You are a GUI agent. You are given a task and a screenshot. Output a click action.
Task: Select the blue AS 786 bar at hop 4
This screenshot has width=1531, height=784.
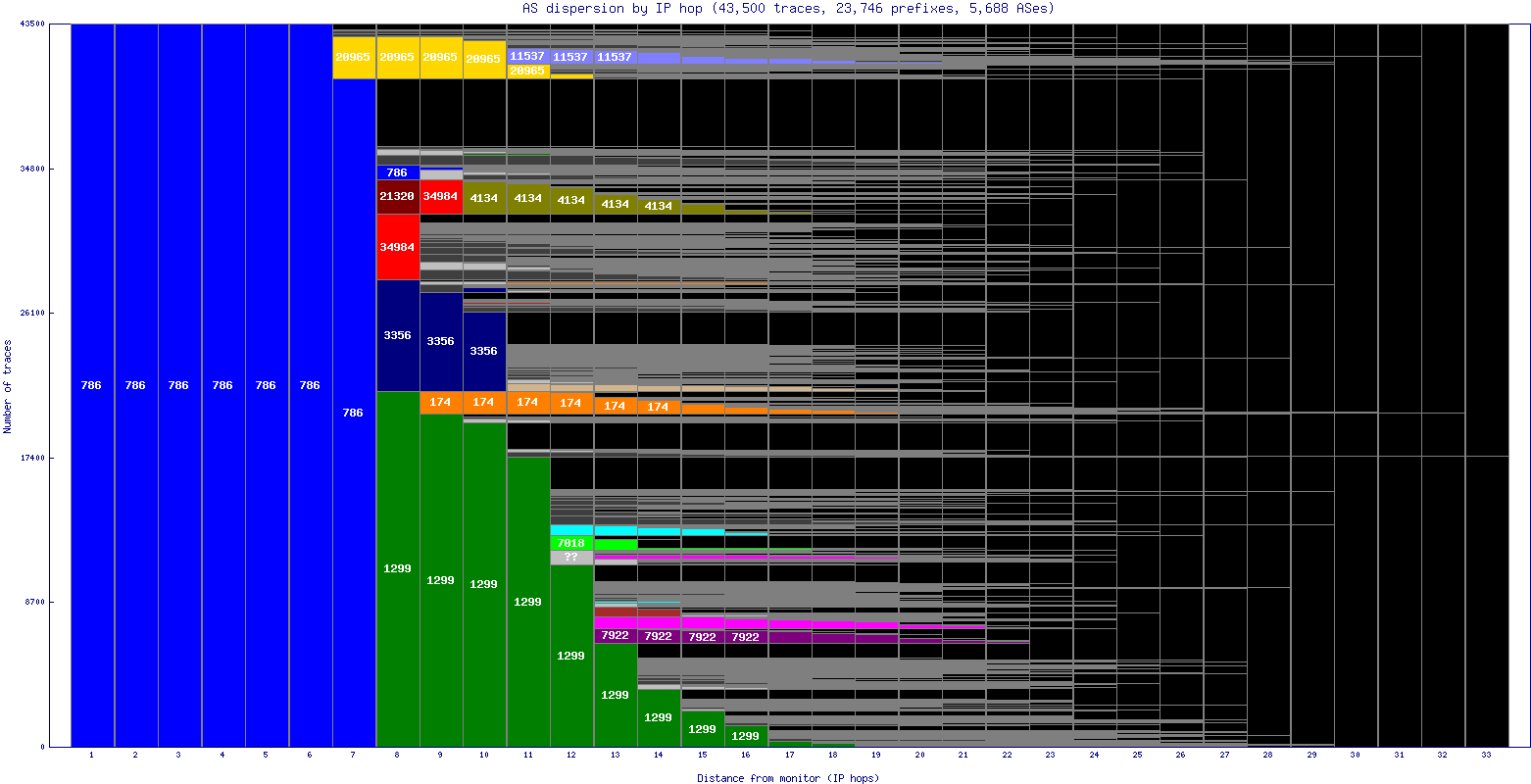tap(223, 385)
